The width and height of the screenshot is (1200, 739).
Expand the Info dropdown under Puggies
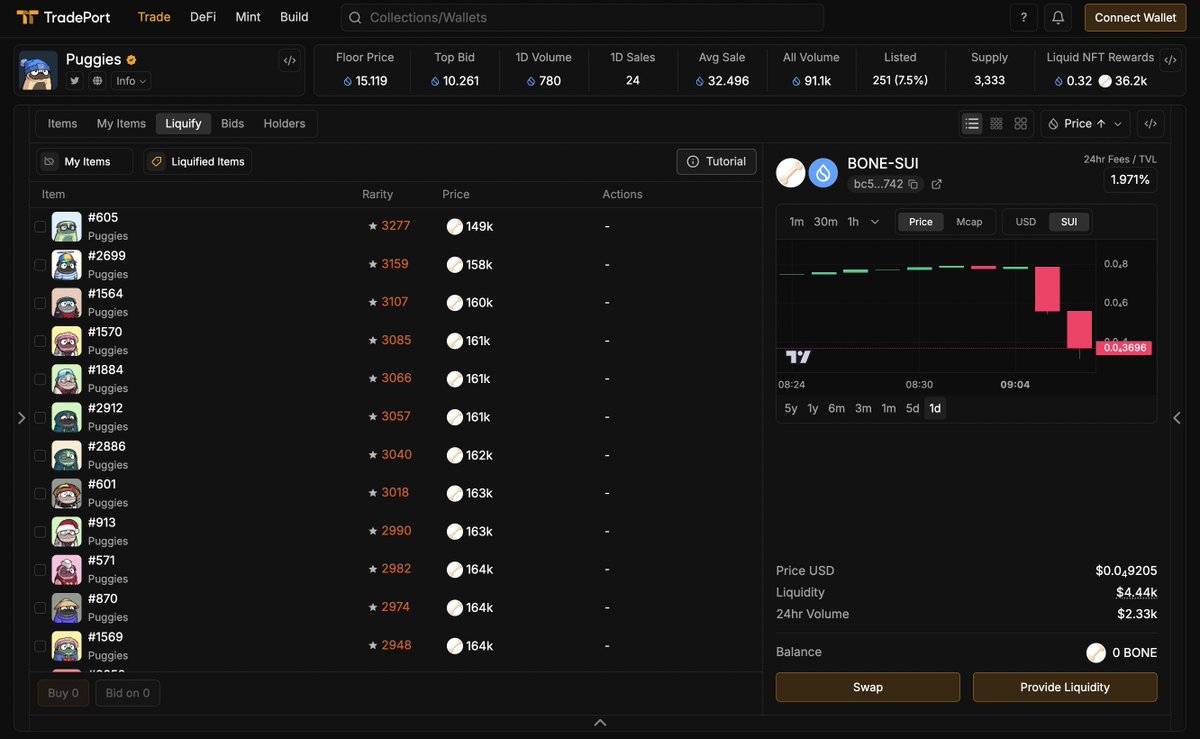[x=131, y=81]
